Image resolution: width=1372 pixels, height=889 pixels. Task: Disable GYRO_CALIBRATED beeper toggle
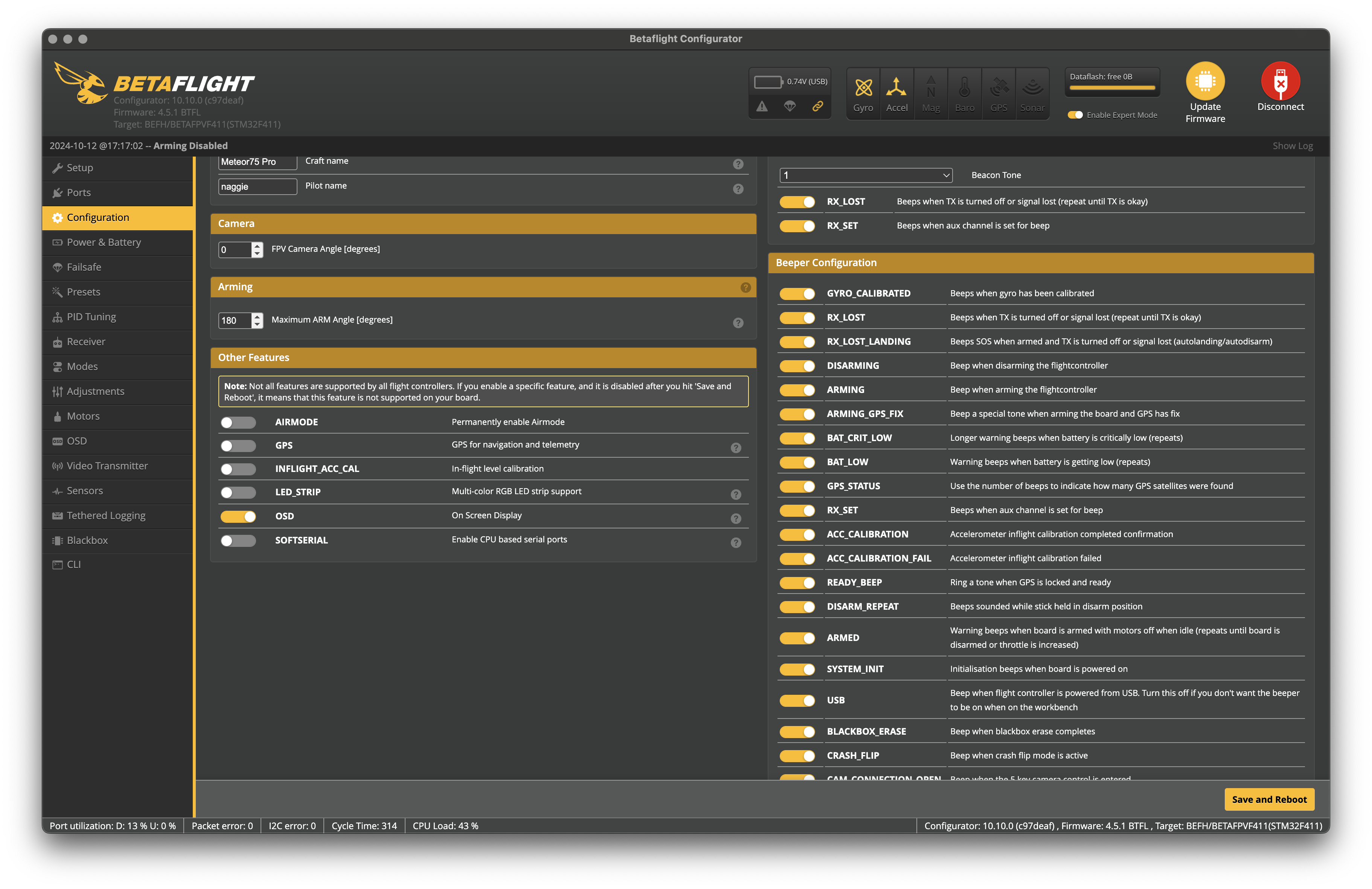(797, 294)
